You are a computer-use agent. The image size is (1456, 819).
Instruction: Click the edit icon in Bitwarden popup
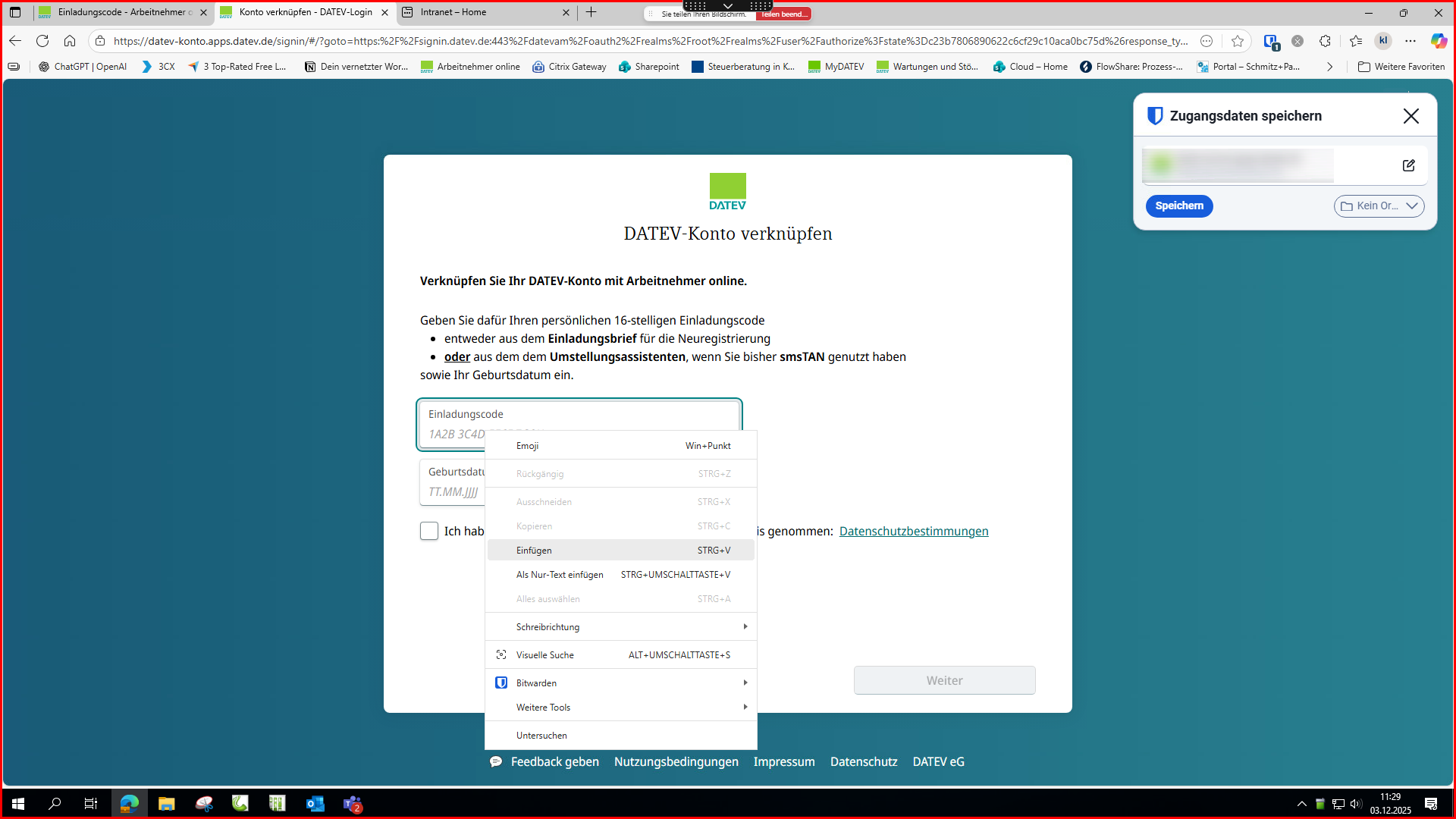1408,165
